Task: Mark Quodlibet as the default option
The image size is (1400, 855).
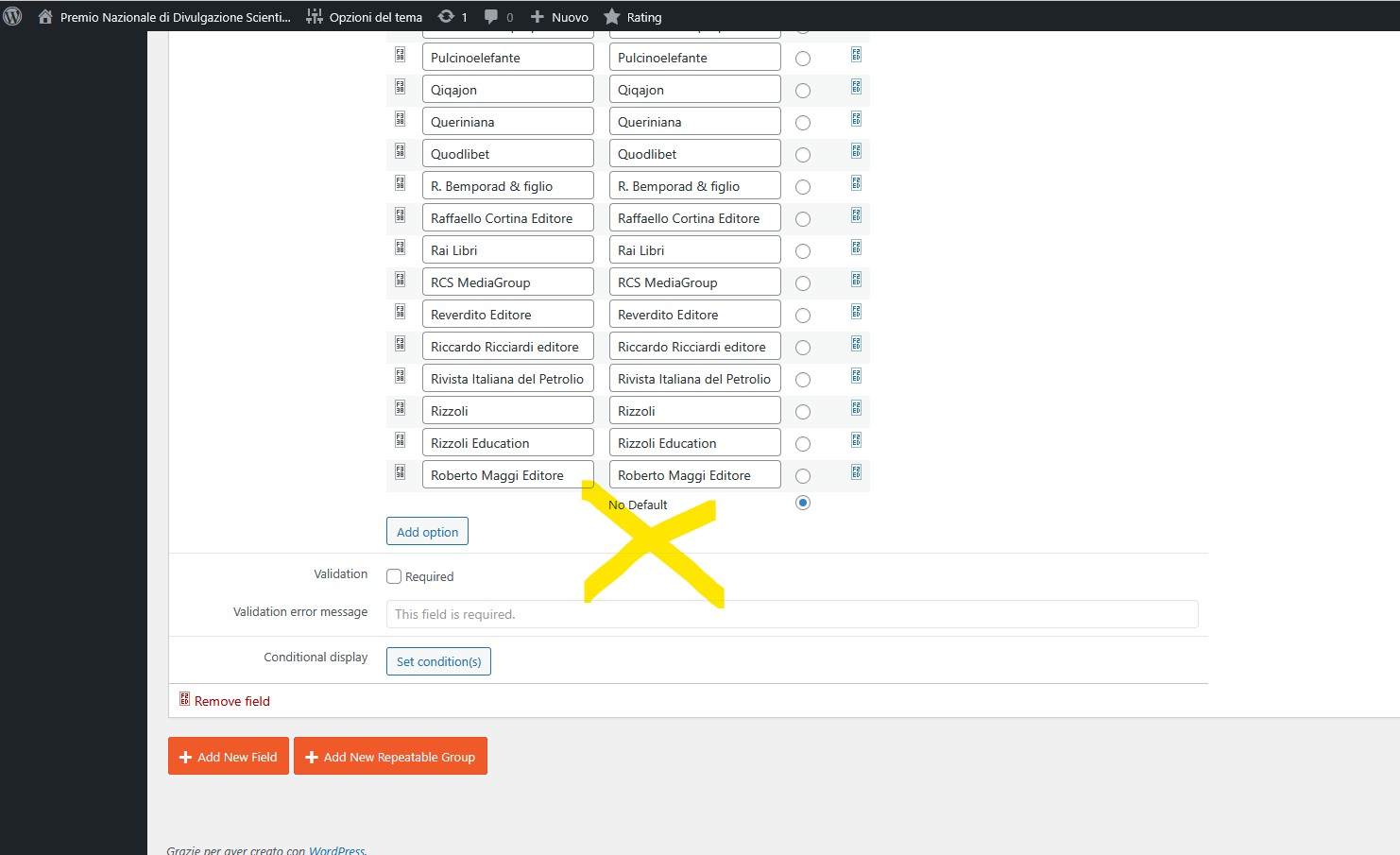Action: [803, 155]
